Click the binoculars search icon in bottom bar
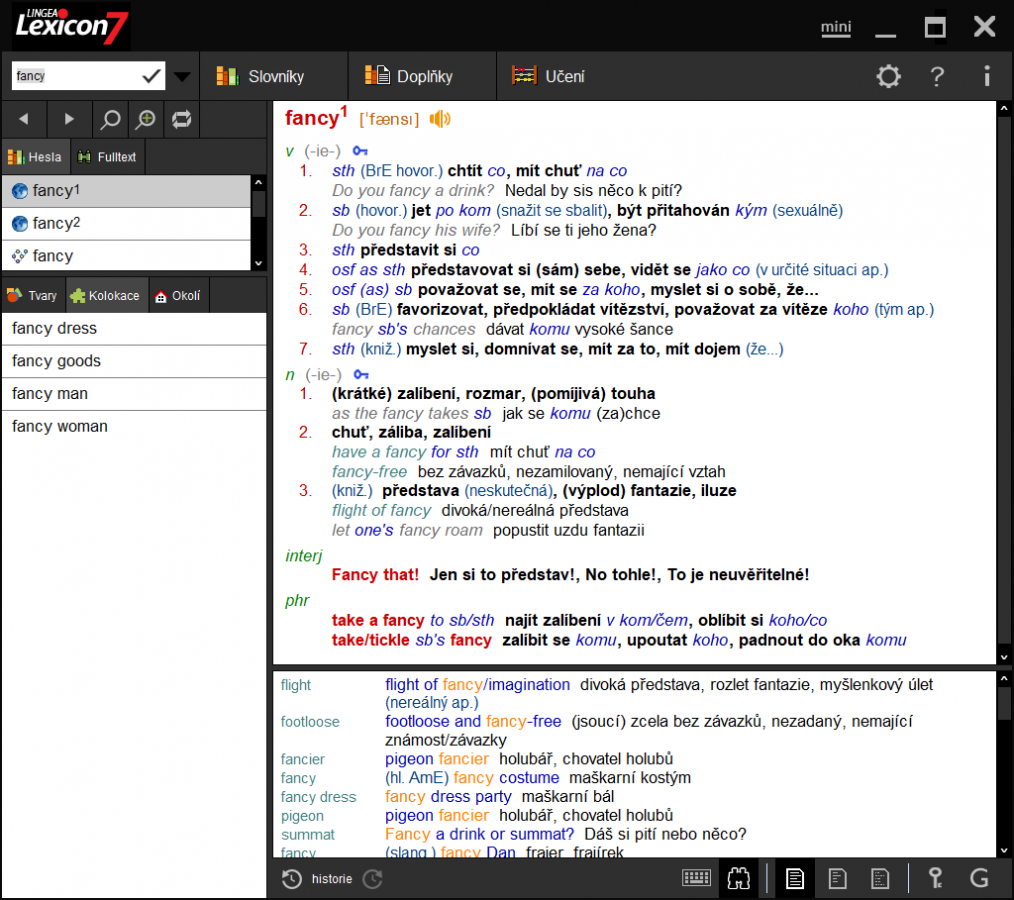Screen dimensions: 1014x900 pyautogui.click(x=740, y=878)
